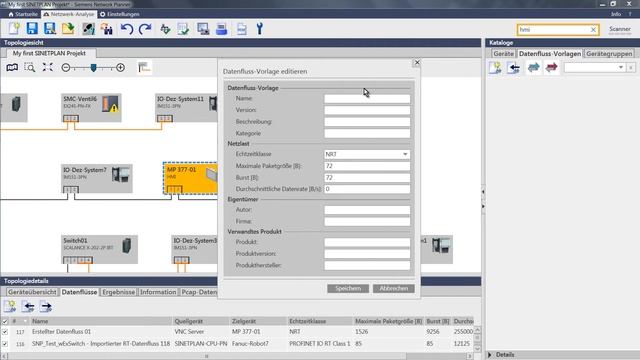Click import template arrow icon in Kataloge

coord(514,67)
